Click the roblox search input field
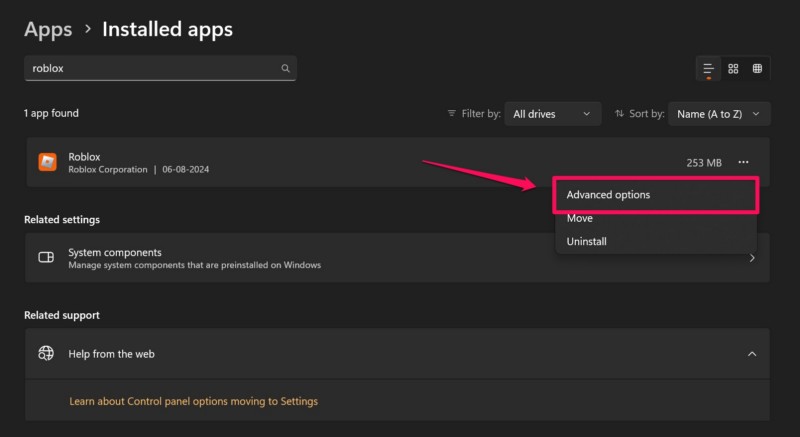The width and height of the screenshot is (800, 437). [x=150, y=69]
